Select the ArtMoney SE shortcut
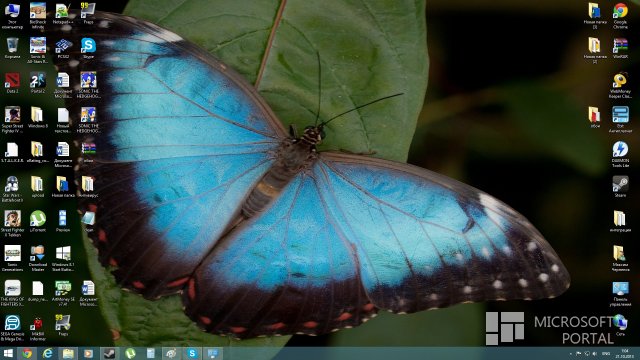The image size is (640, 360). coord(63,293)
